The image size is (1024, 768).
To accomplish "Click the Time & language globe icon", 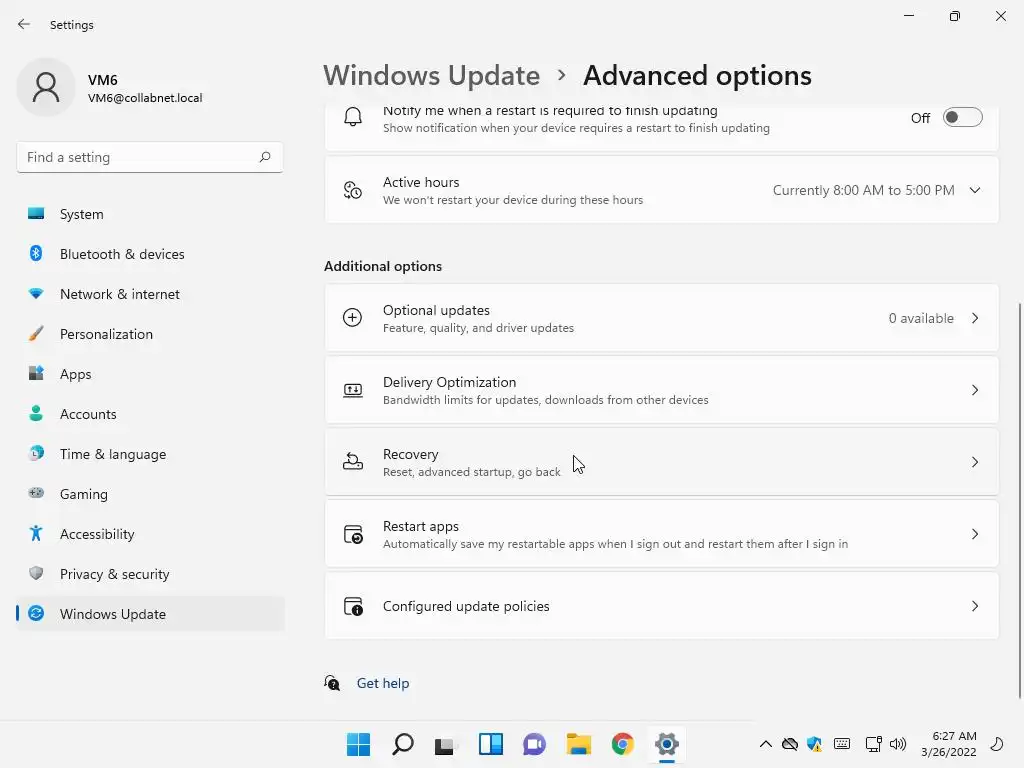I will coord(36,453).
